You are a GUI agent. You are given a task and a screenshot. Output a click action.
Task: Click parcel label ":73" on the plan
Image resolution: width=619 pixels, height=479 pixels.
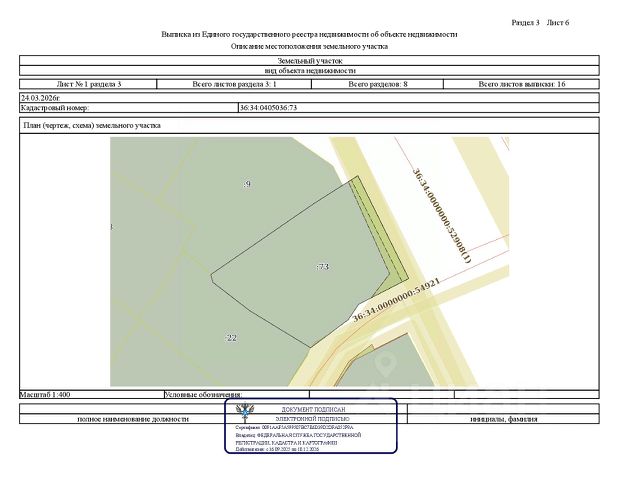point(323,267)
